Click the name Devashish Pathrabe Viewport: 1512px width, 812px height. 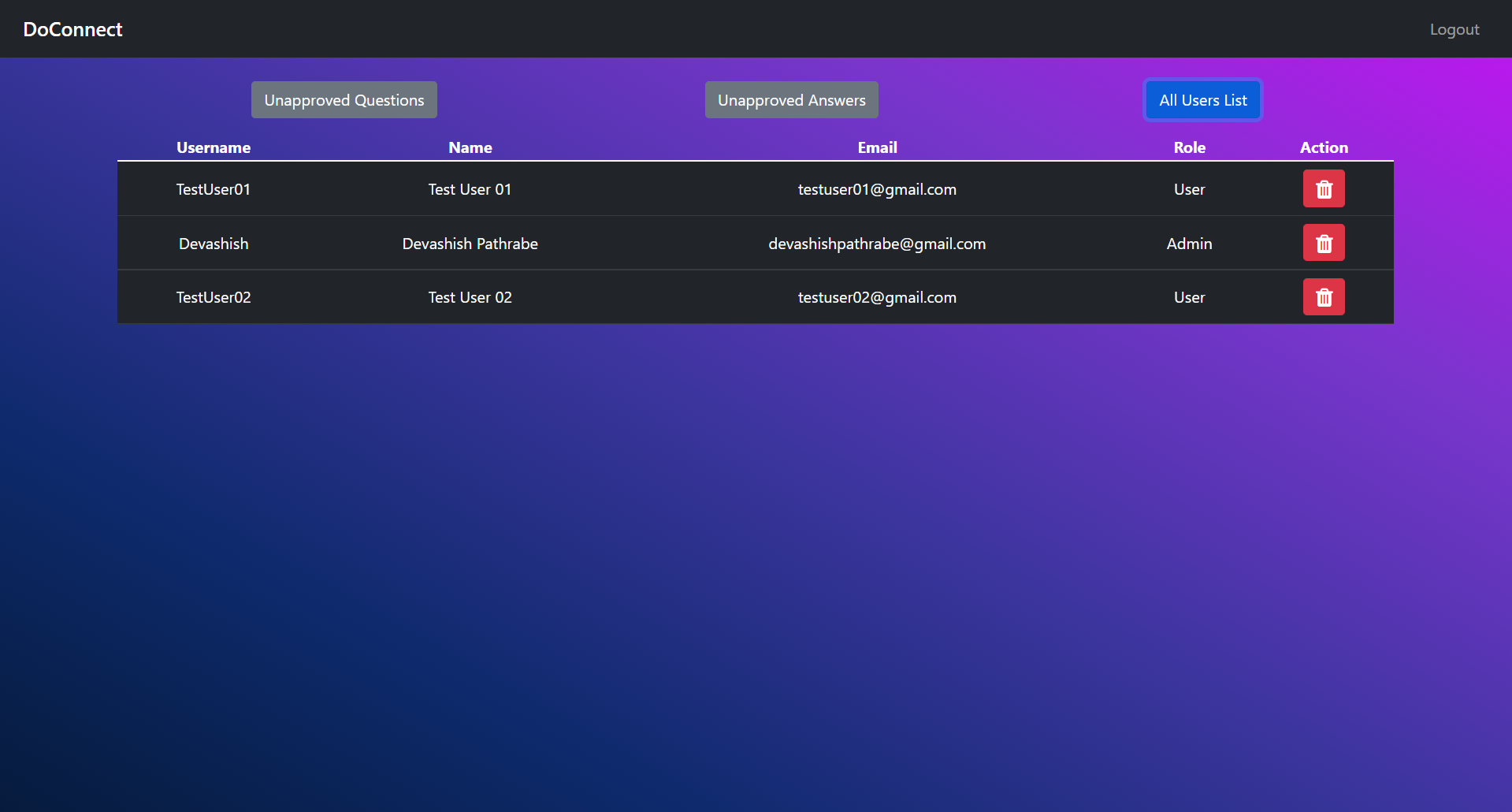pos(470,244)
